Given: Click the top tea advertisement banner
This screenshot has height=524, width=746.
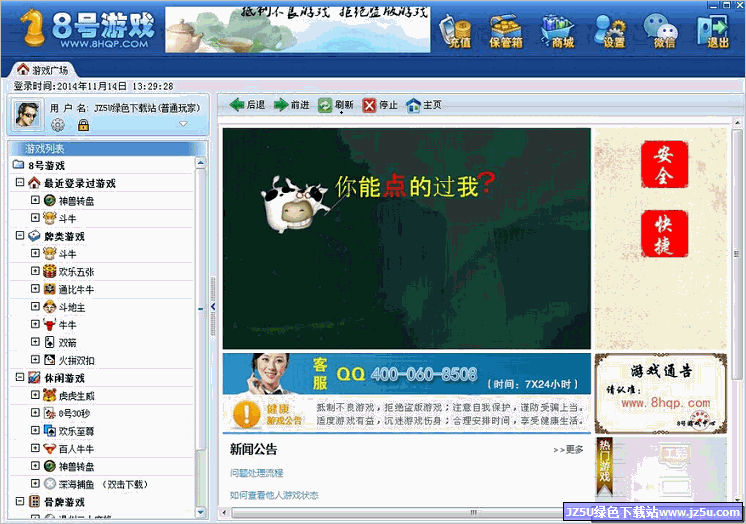Looking at the screenshot, I should [x=298, y=30].
